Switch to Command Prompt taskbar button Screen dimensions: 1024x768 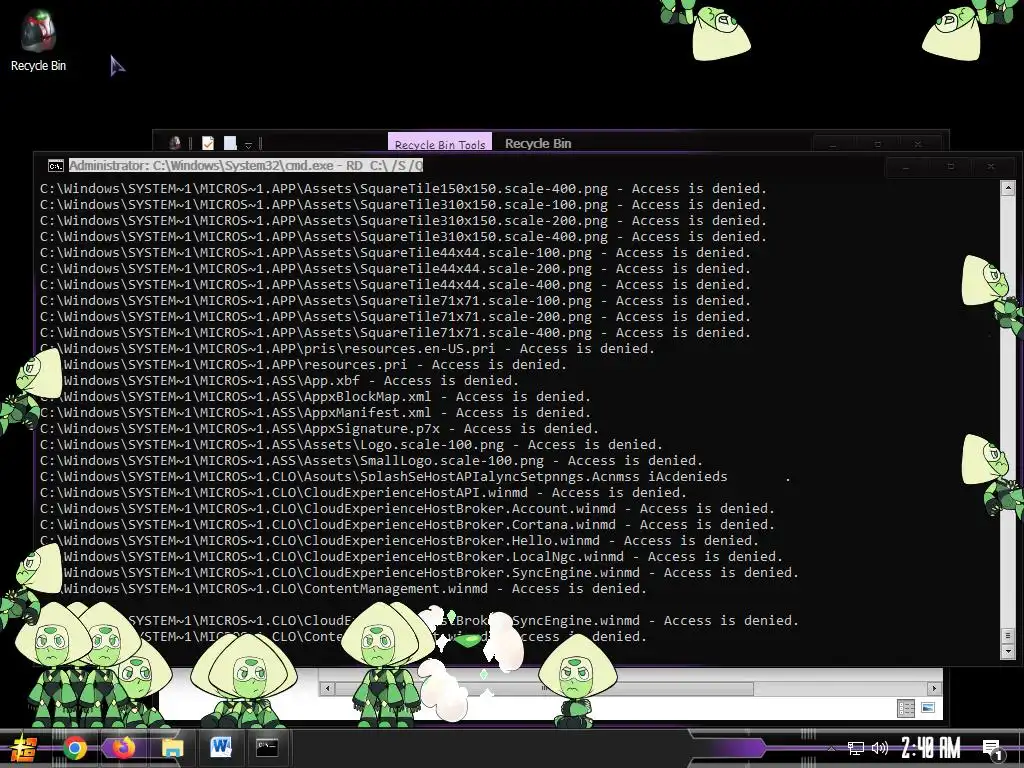pyautogui.click(x=266, y=748)
